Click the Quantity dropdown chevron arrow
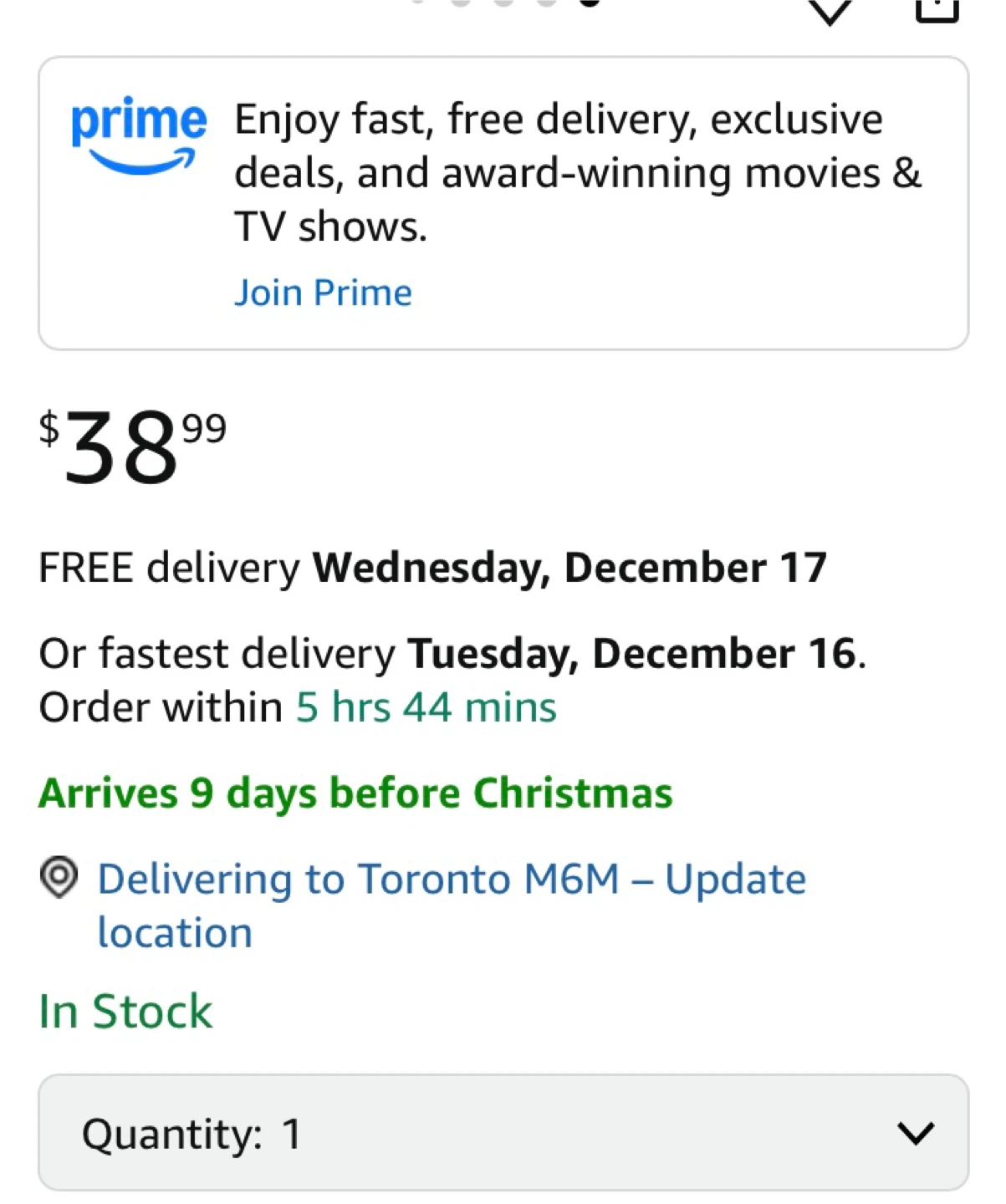1006x1204 pixels. tap(915, 1134)
